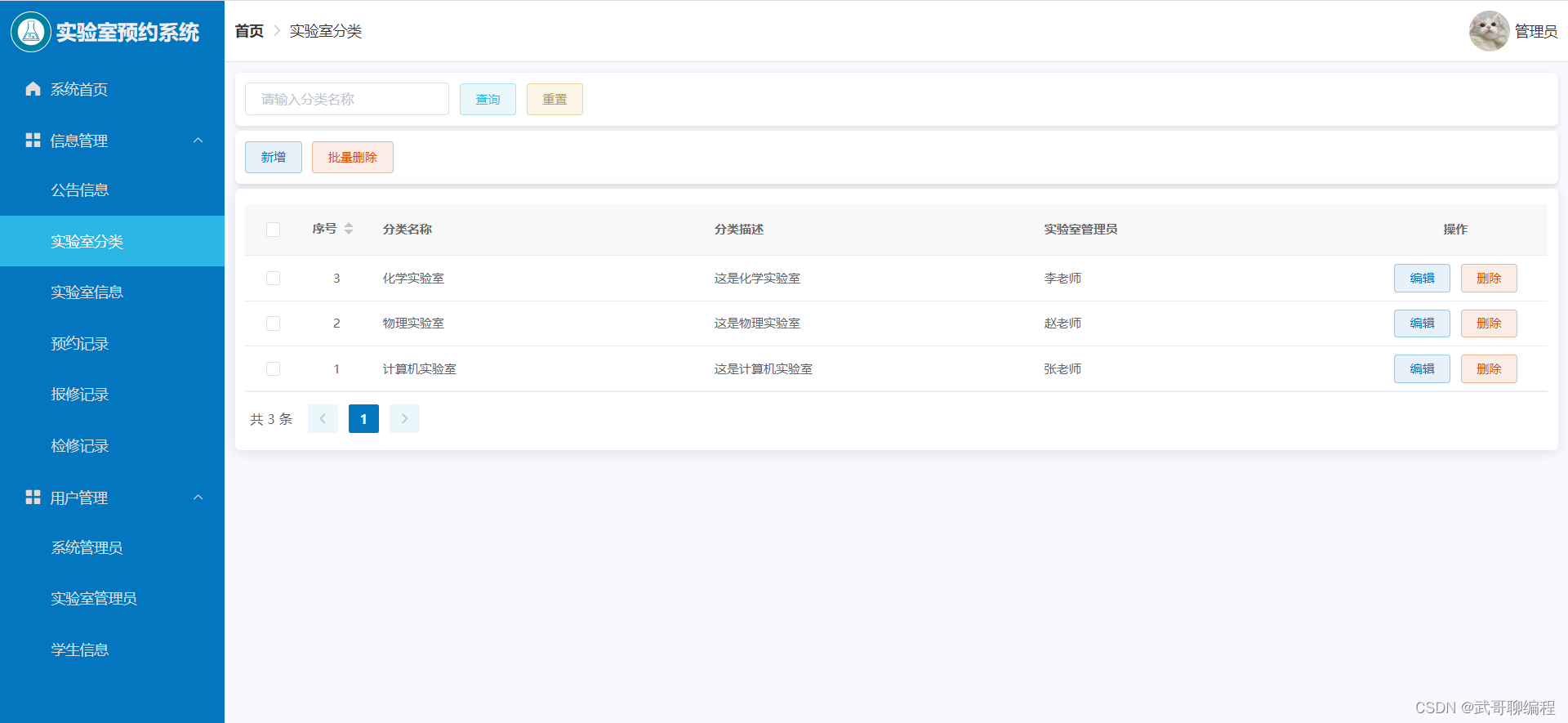Click the 查询 search button

488,99
